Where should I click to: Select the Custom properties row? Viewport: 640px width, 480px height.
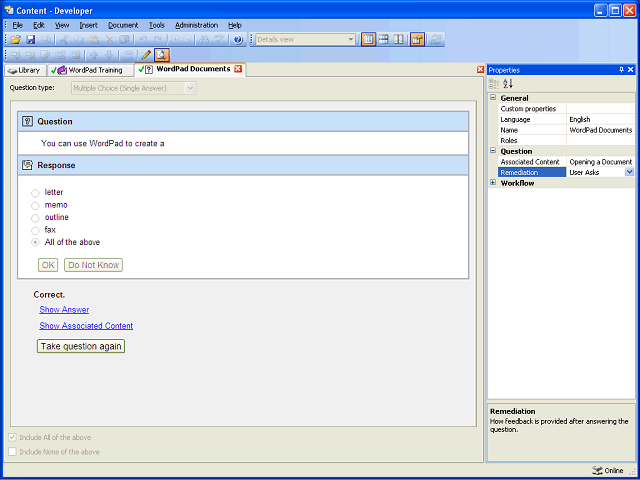coord(566,109)
